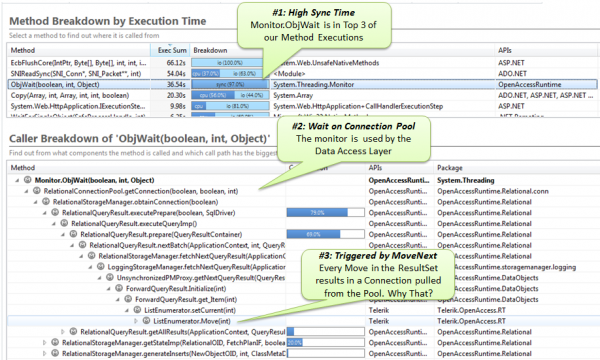Click the icon next to RelationalConnectionPool.getConnection
Image resolution: width=600 pixels, height=360 pixels.
pos(37,191)
